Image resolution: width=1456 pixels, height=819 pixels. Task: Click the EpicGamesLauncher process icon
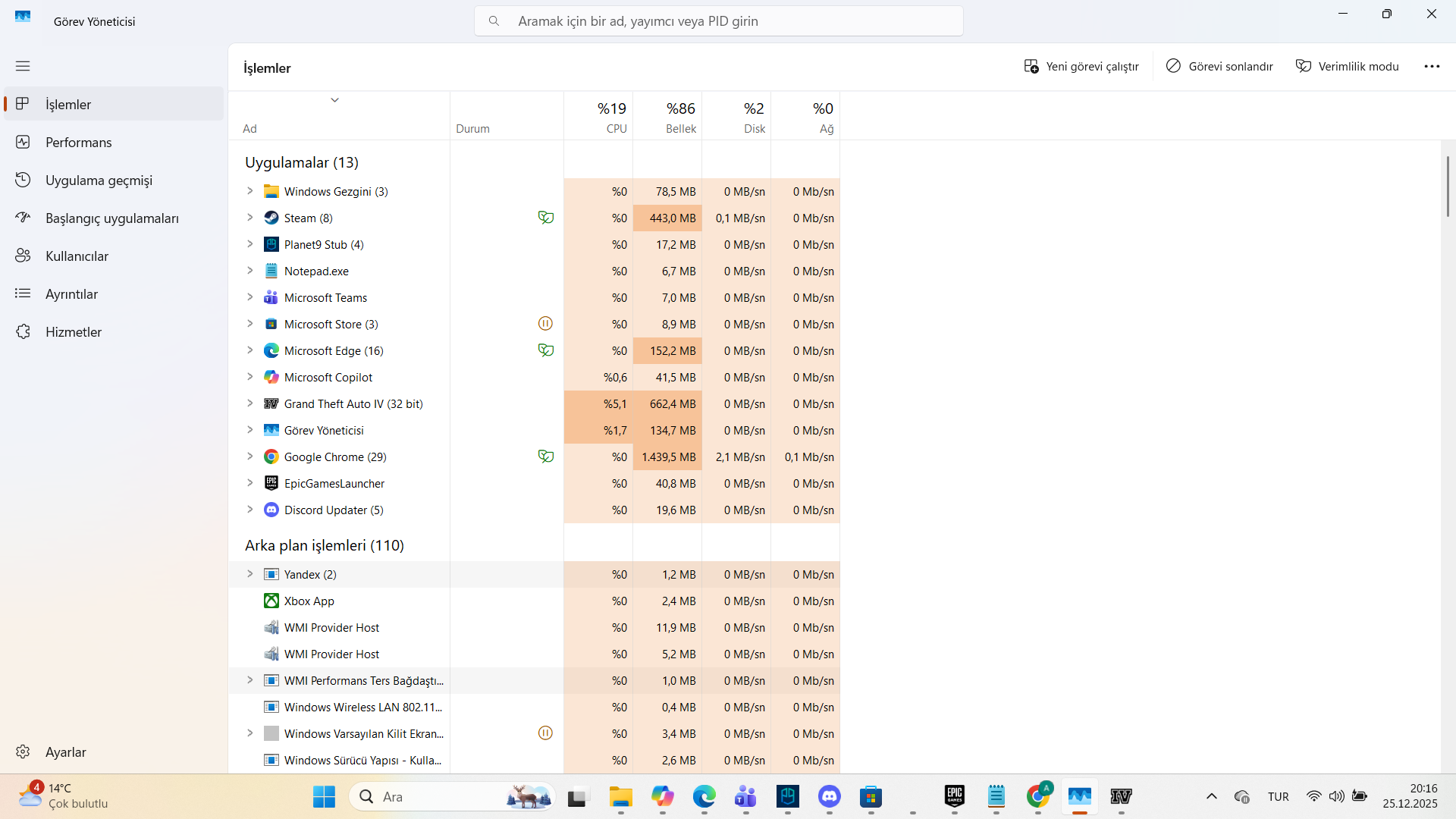271,483
